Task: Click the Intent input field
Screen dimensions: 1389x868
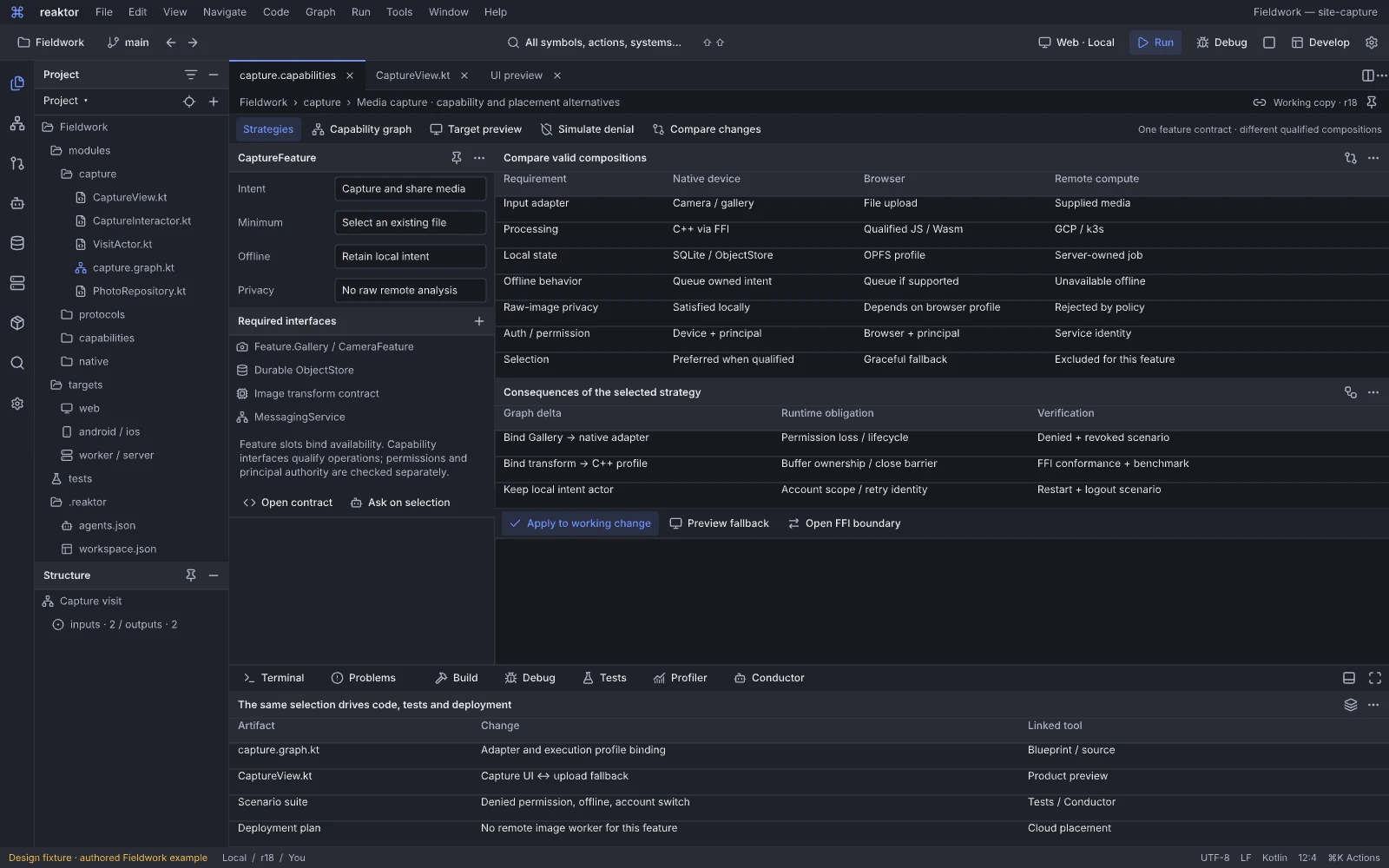Action: coord(411,188)
